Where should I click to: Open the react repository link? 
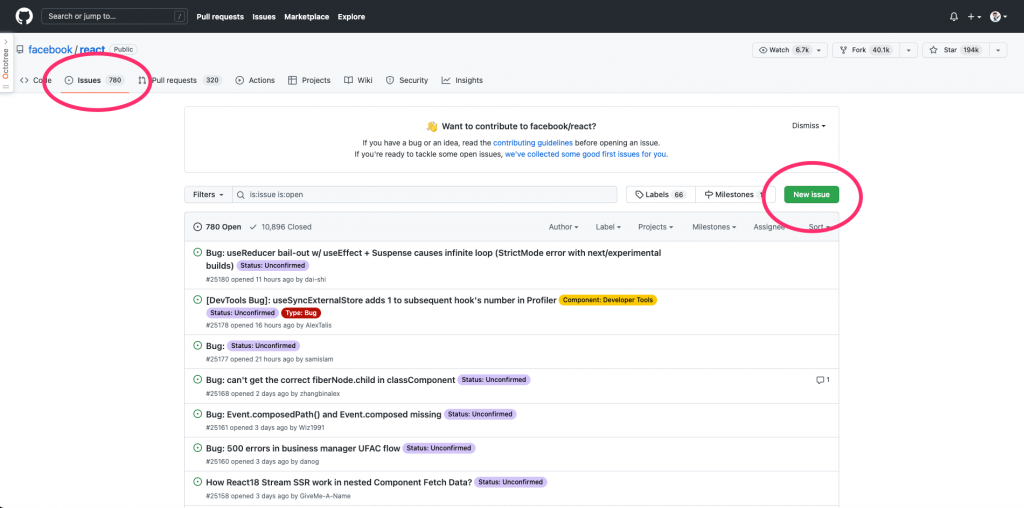point(92,50)
